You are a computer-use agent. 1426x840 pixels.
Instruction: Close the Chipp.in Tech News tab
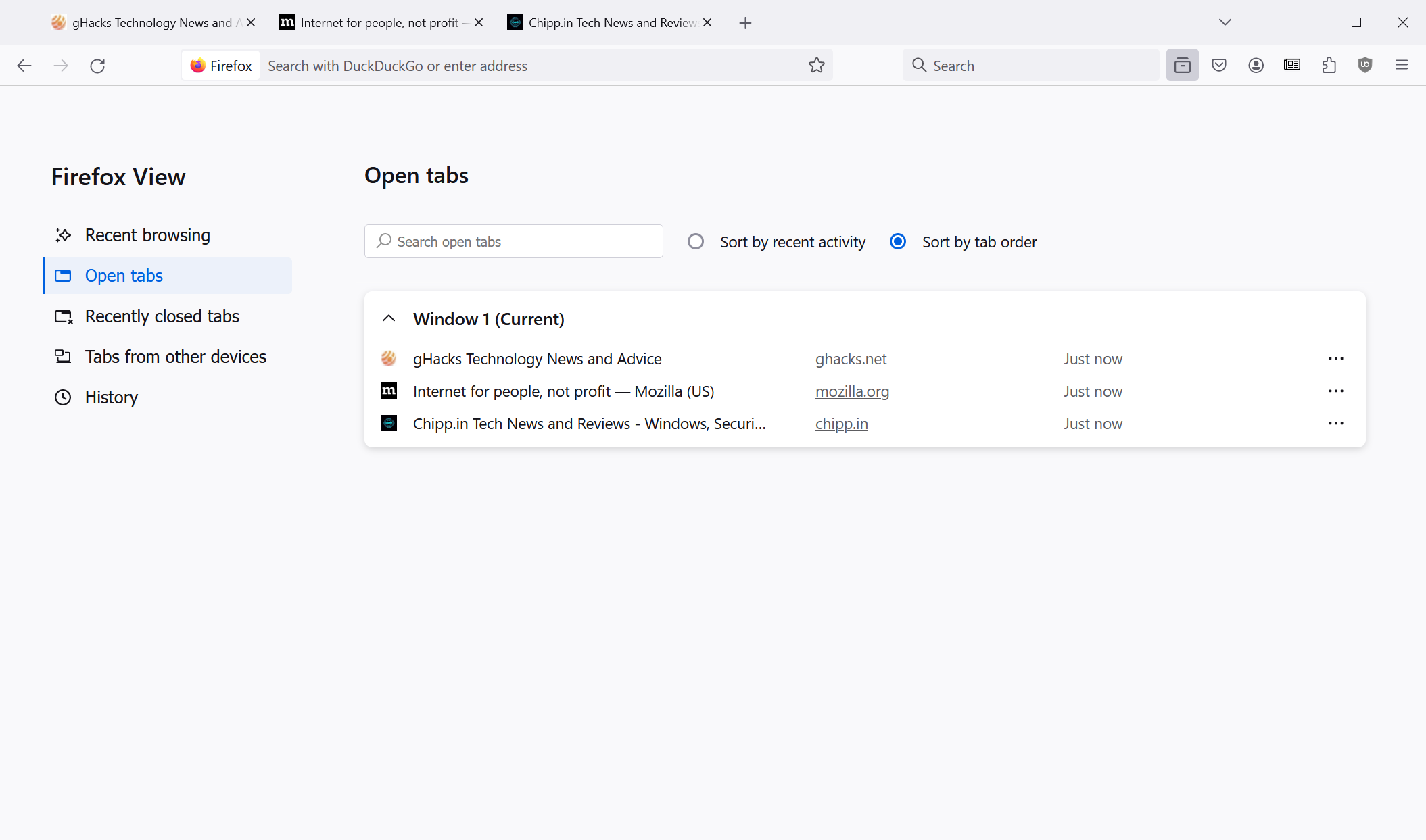707,22
